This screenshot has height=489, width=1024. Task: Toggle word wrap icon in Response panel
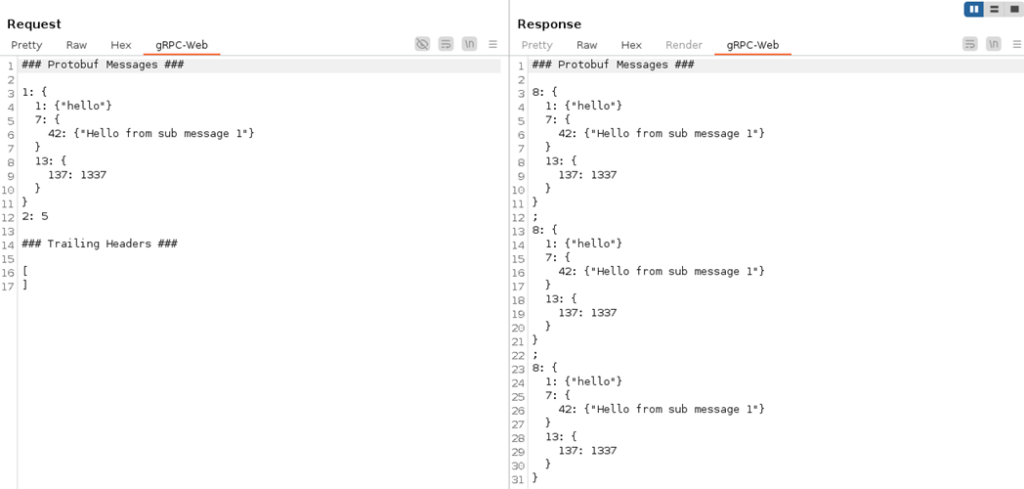pos(970,44)
